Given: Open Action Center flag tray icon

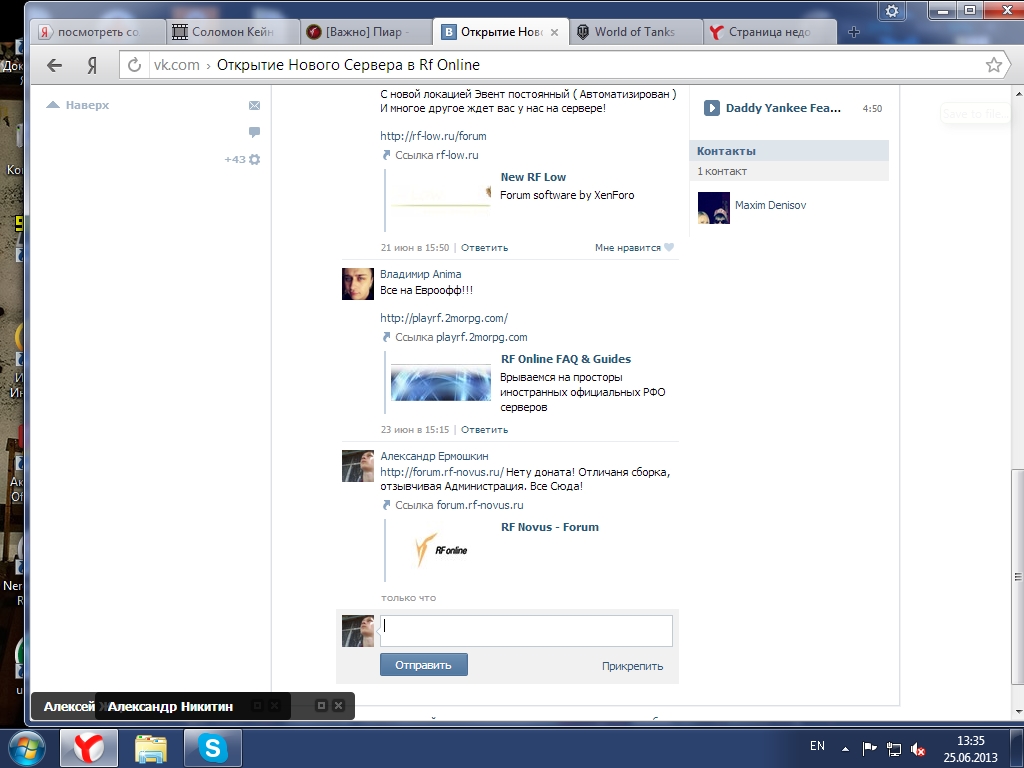Looking at the screenshot, I should 869,748.
